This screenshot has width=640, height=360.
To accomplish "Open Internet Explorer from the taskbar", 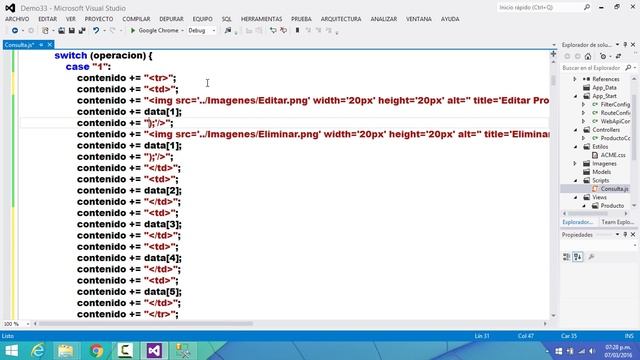I will click(x=38, y=351).
